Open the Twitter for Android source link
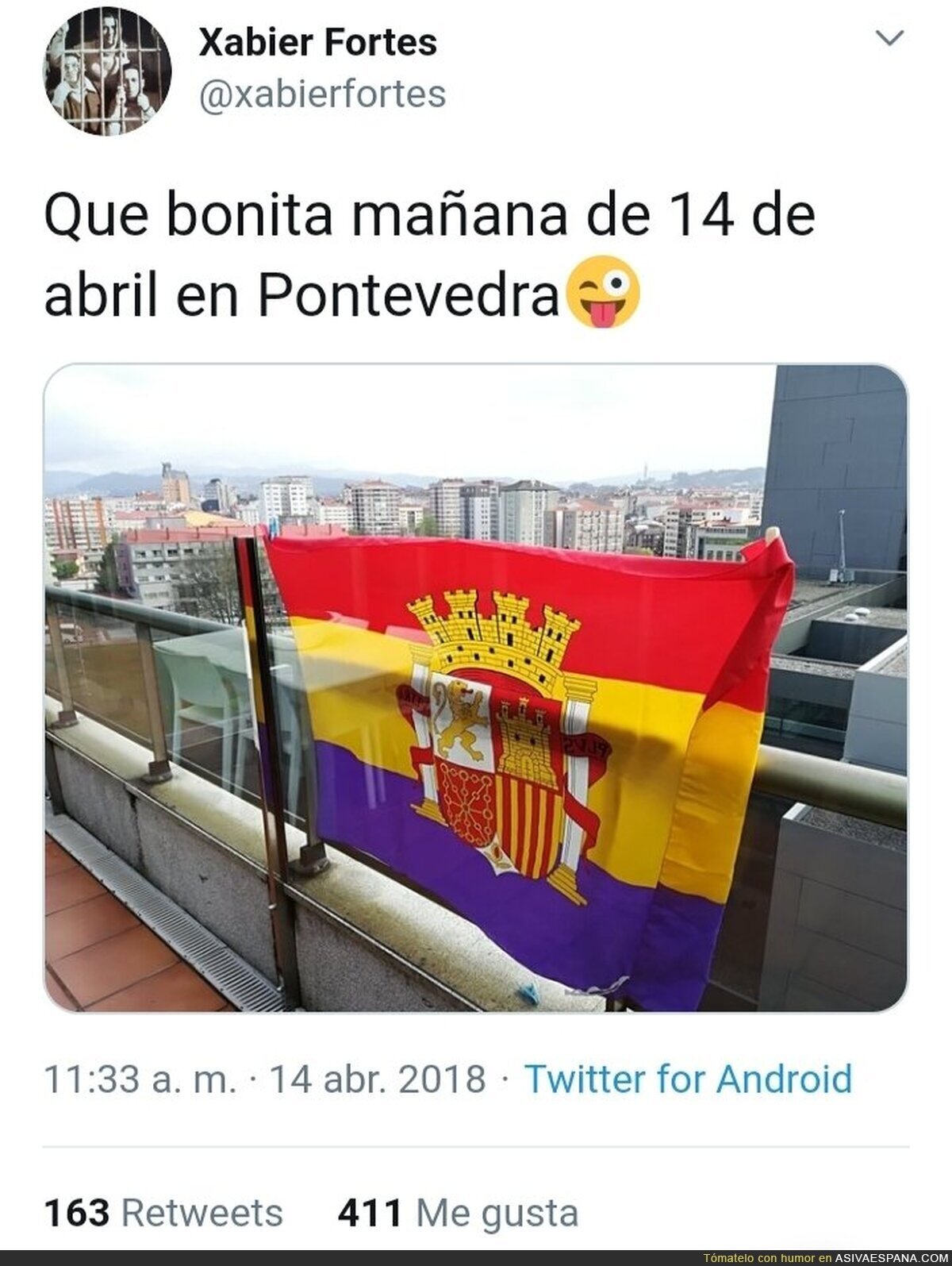This screenshot has height=1266, width=952. coord(689,1079)
